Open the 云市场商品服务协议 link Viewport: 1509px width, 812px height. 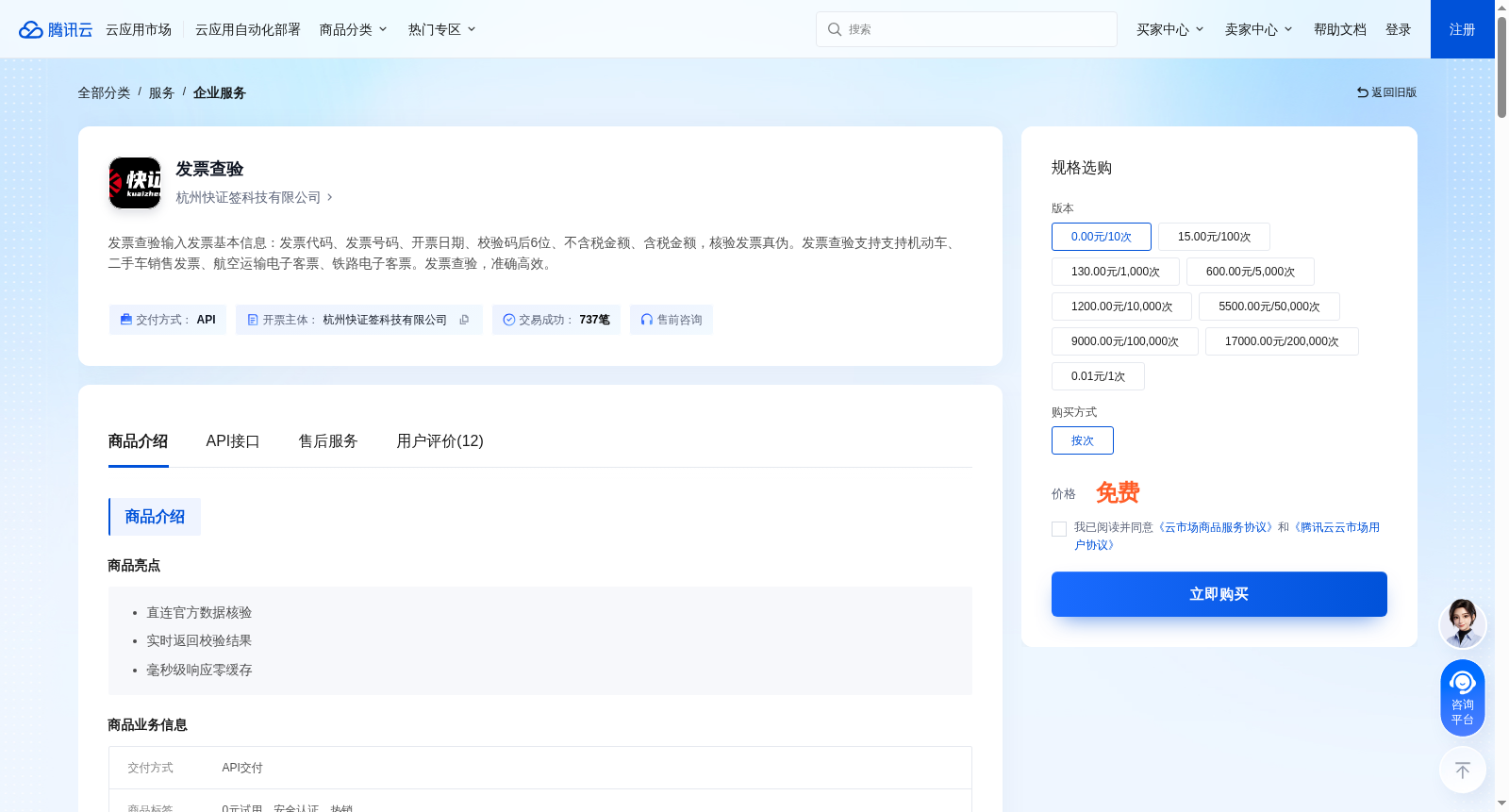pyautogui.click(x=1216, y=527)
